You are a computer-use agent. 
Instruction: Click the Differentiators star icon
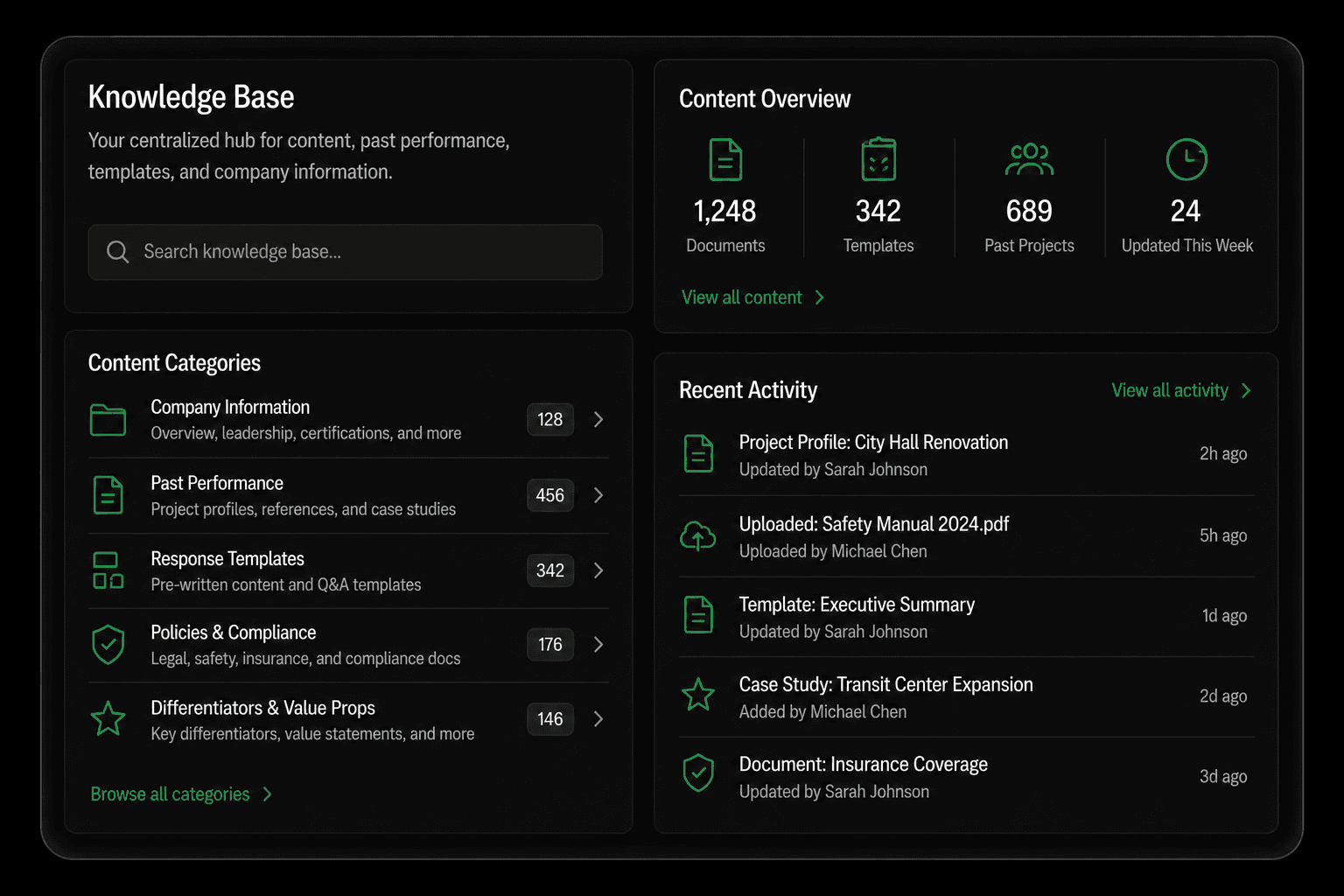click(108, 719)
